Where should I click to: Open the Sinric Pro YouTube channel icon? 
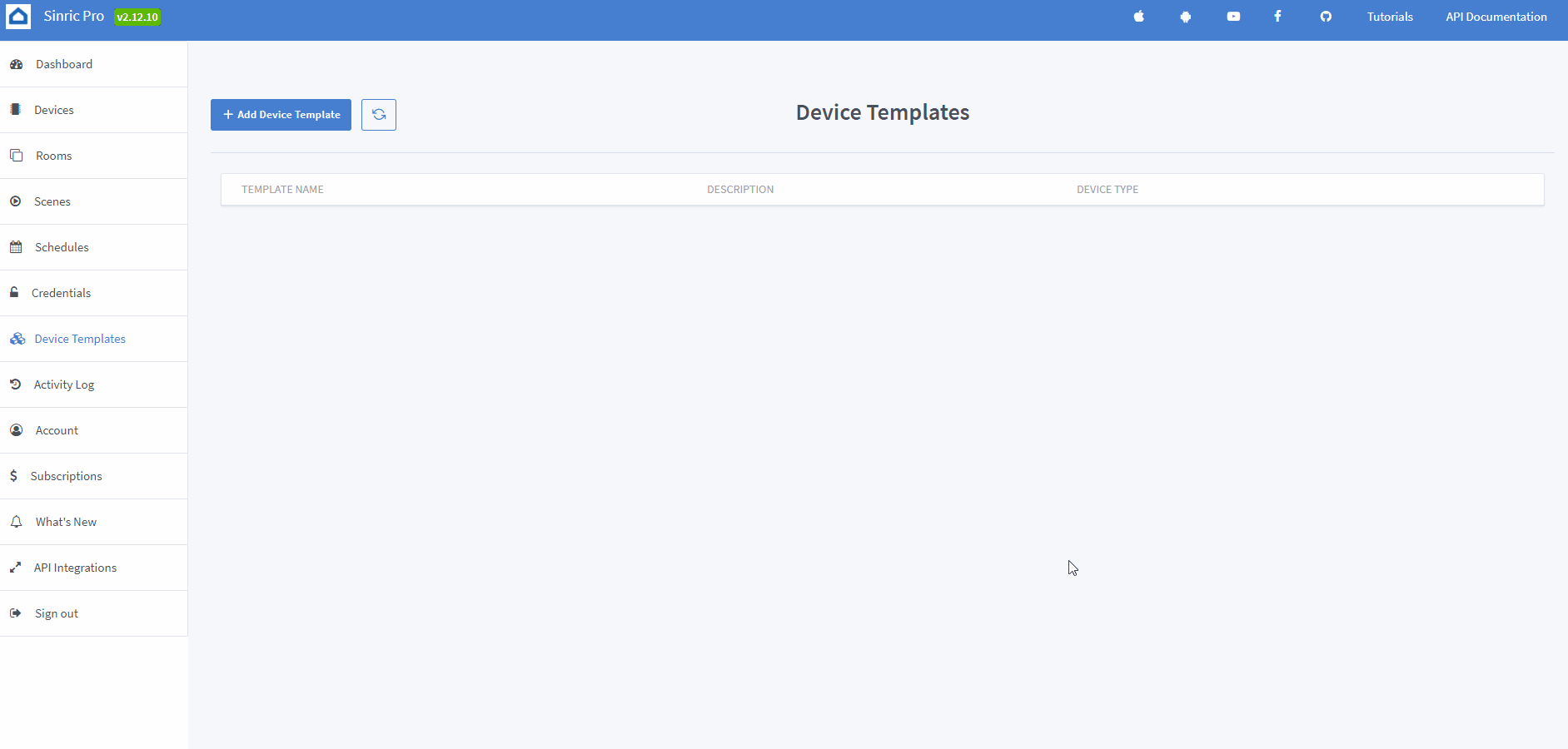coord(1232,17)
